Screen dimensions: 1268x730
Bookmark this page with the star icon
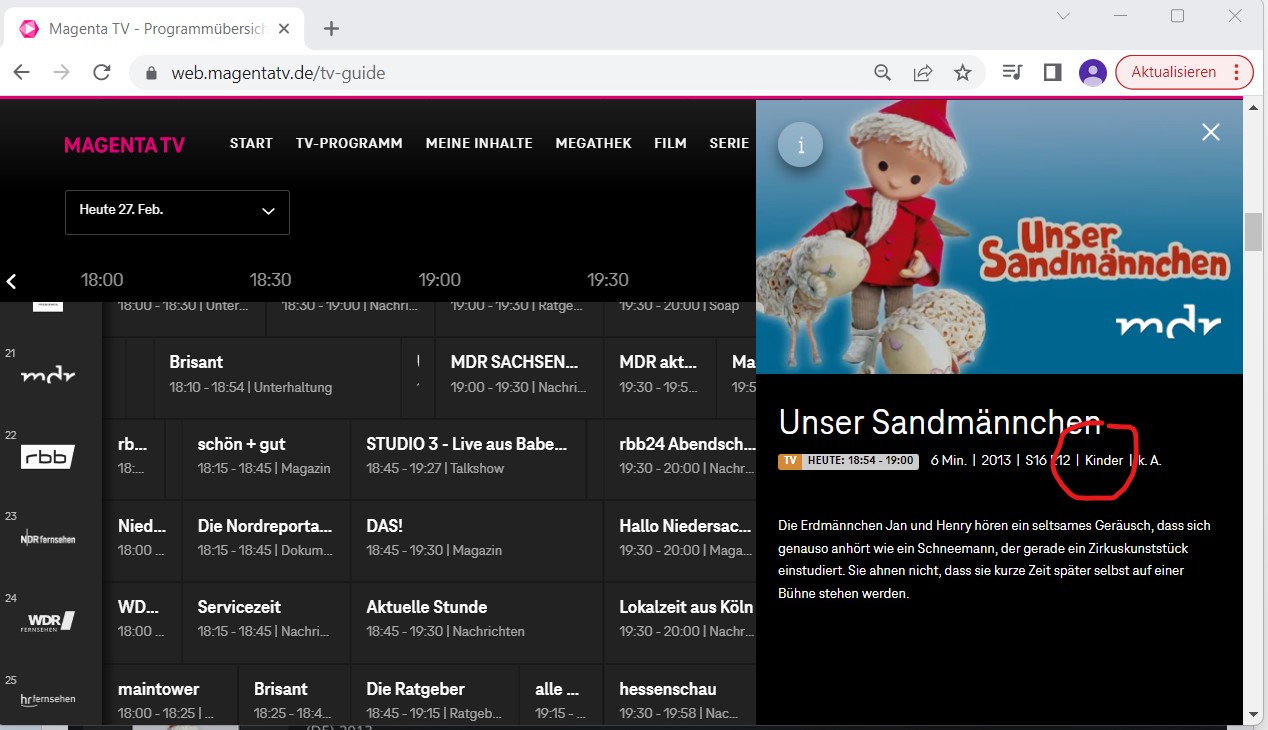click(962, 72)
